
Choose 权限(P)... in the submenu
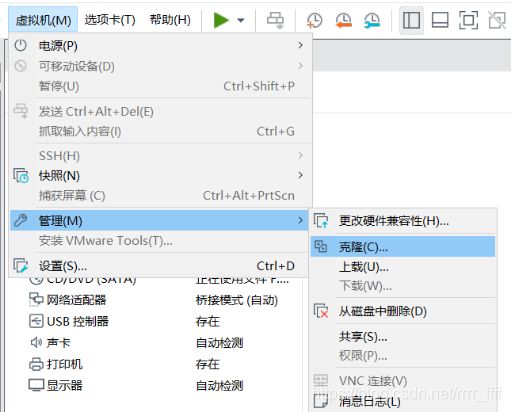click(403, 356)
